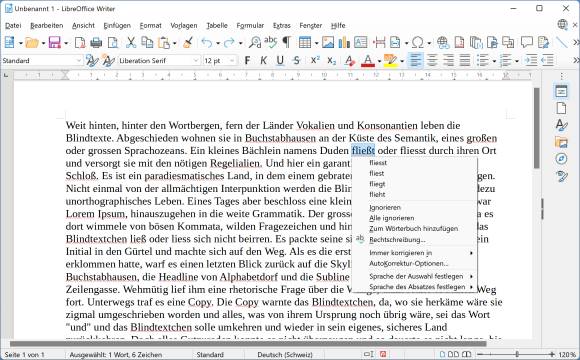The image size is (580, 360).
Task: Insert a comment with speech bubble icon
Action: point(527,43)
